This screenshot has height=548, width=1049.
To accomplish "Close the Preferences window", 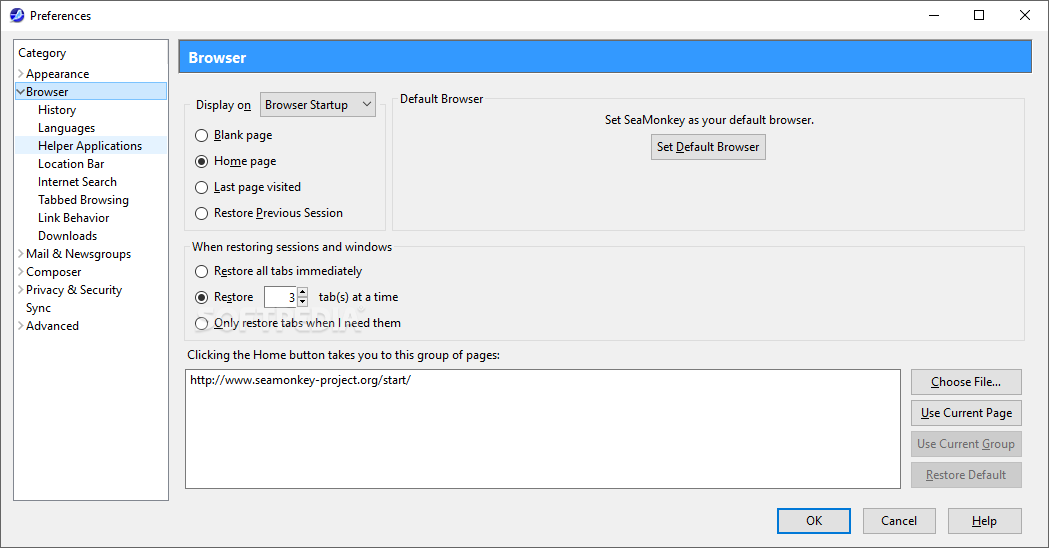I will tap(1024, 15).
